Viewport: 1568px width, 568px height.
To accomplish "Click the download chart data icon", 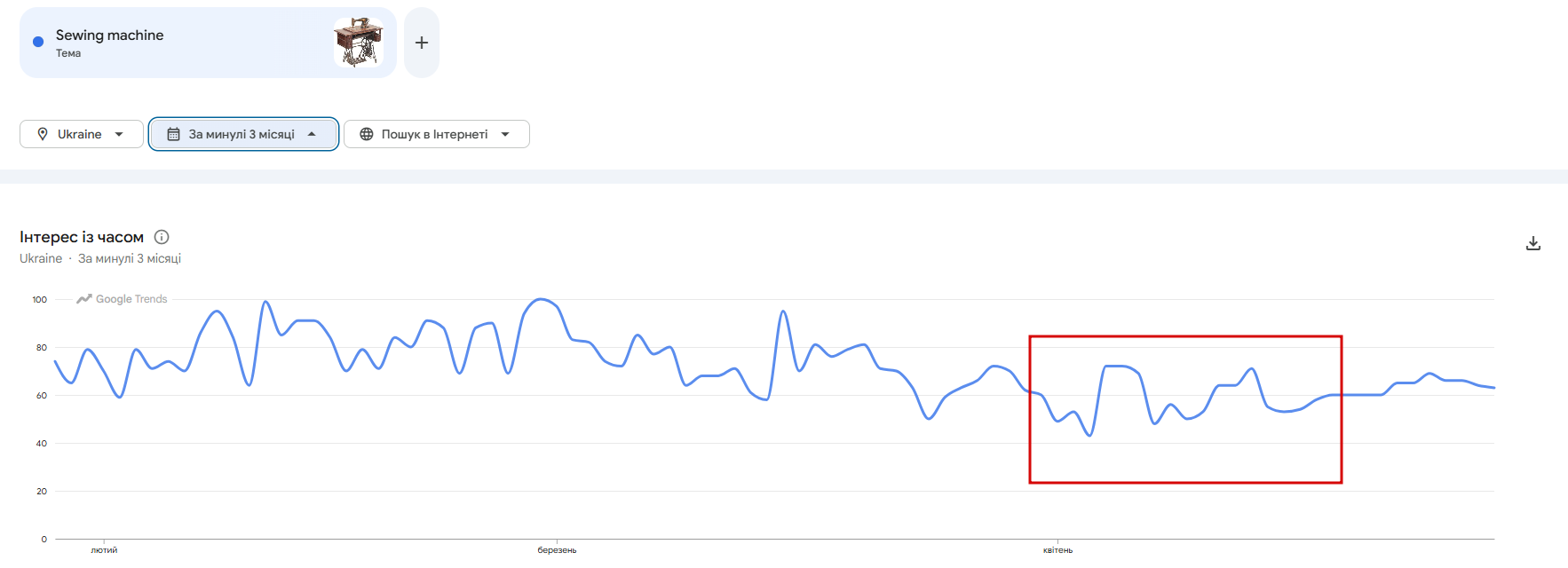I will tap(1532, 243).
